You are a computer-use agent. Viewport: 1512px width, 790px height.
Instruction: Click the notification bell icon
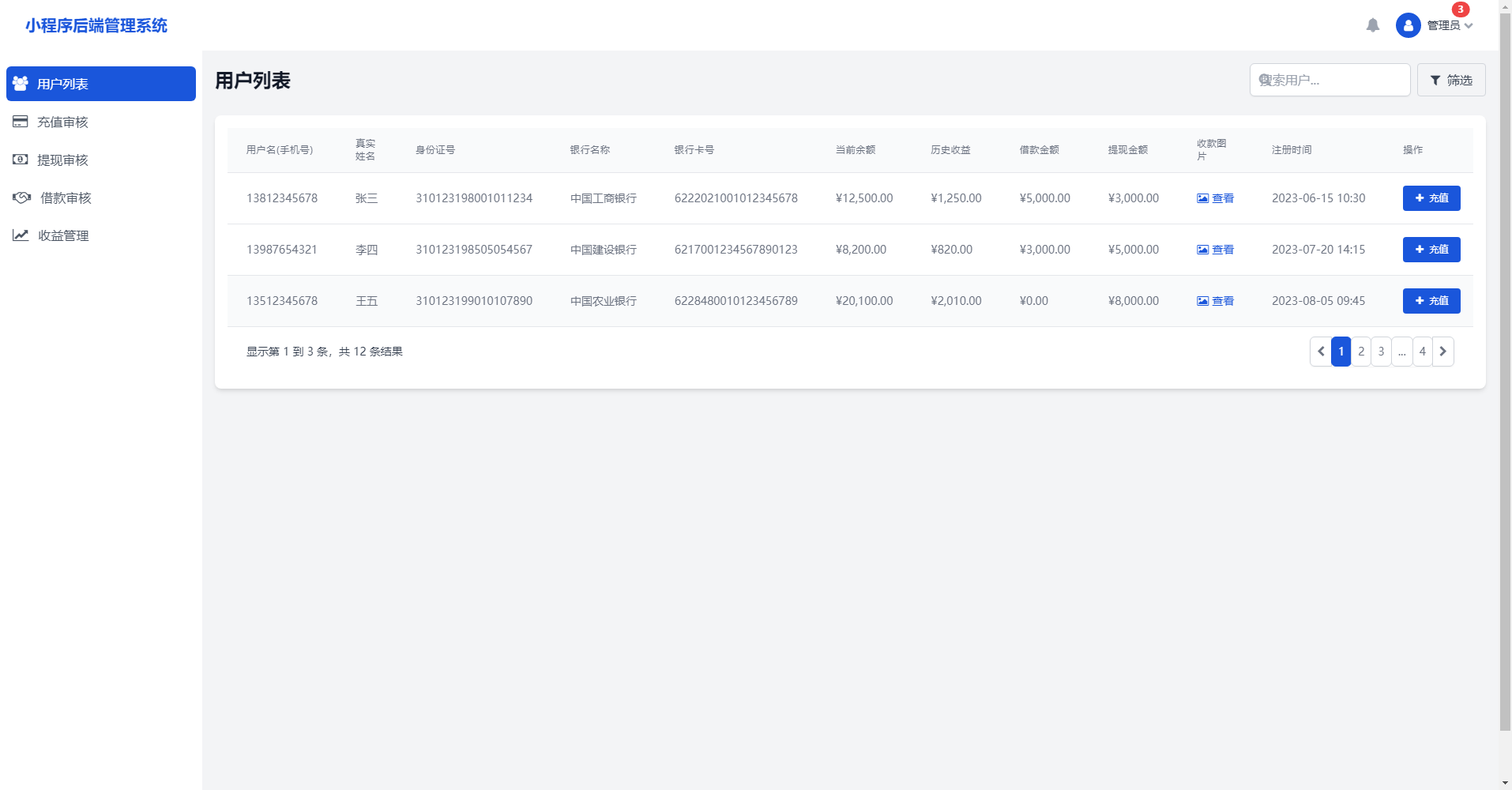pos(1372,25)
